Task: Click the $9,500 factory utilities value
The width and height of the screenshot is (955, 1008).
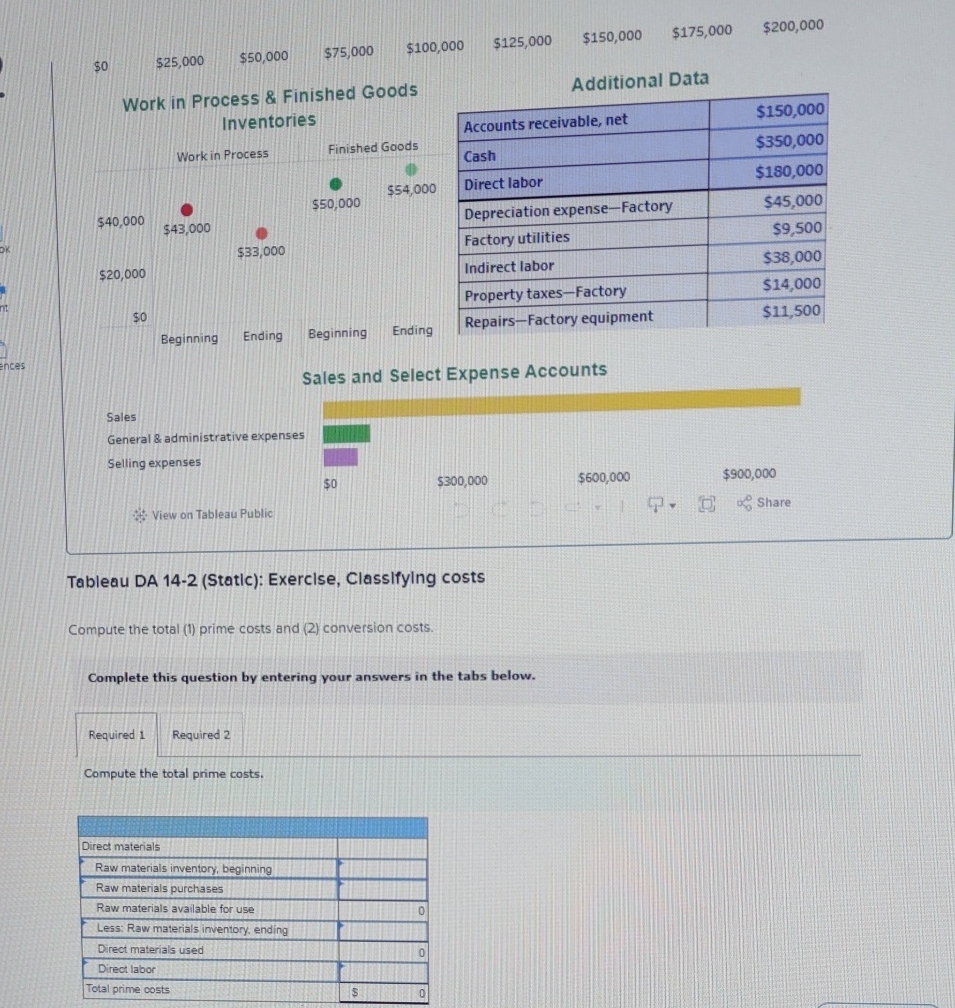Action: (x=797, y=228)
